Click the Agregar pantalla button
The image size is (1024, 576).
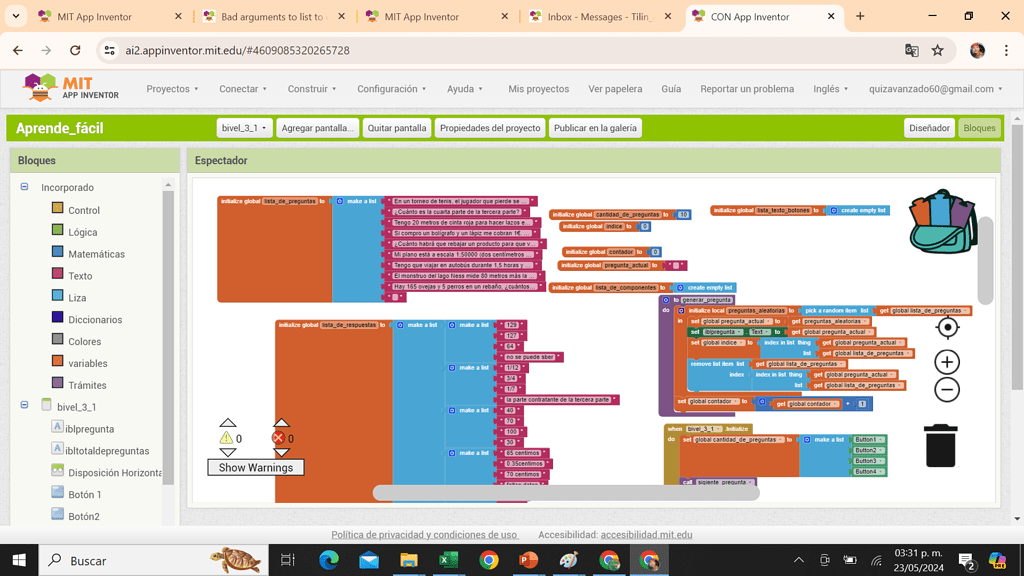(317, 127)
